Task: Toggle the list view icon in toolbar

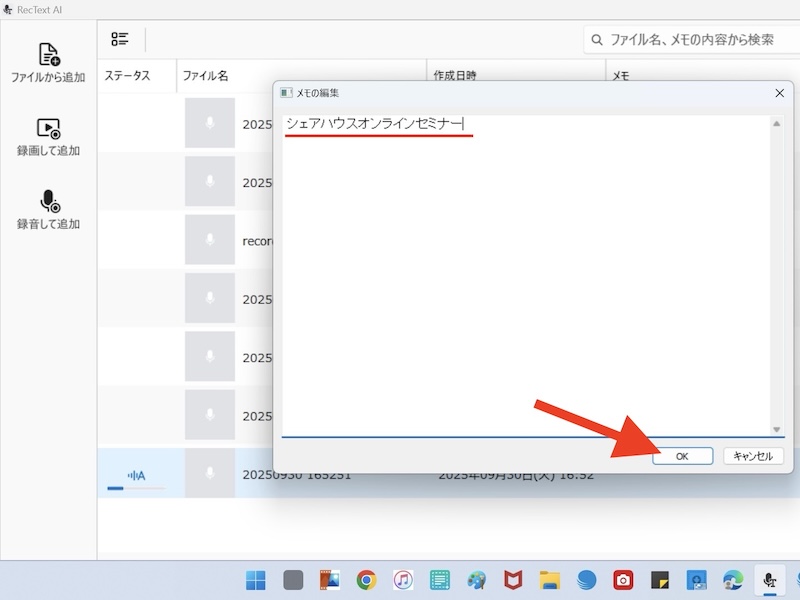Action: pos(120,39)
